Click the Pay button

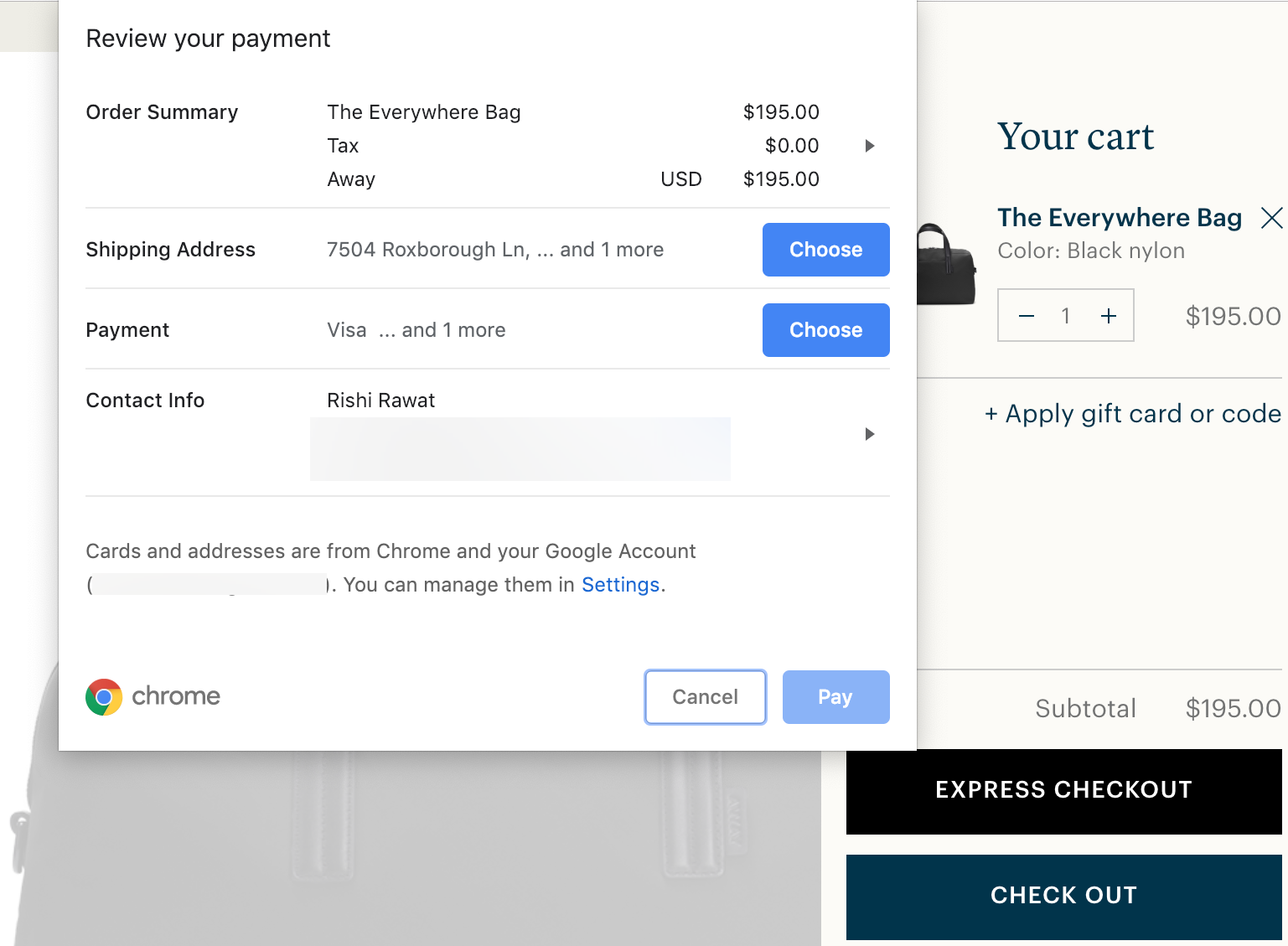835,697
